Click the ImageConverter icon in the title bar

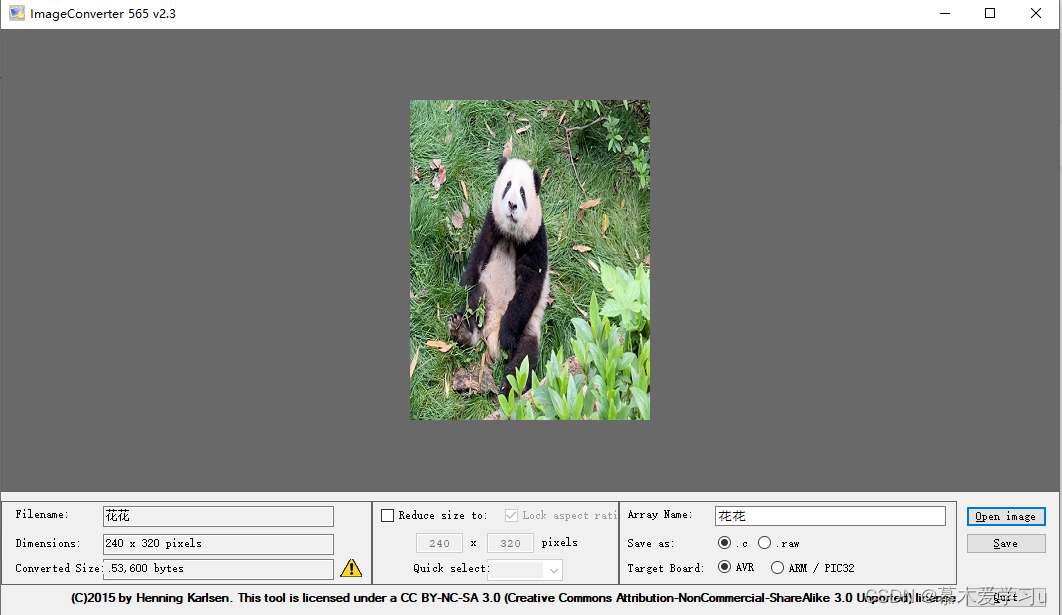(15, 13)
